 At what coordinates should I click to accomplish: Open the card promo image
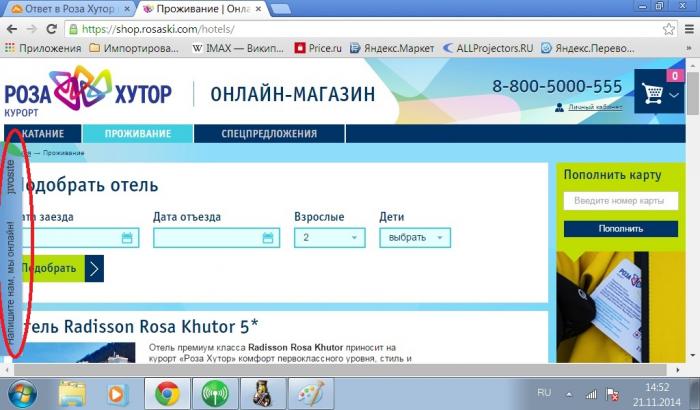(621, 307)
